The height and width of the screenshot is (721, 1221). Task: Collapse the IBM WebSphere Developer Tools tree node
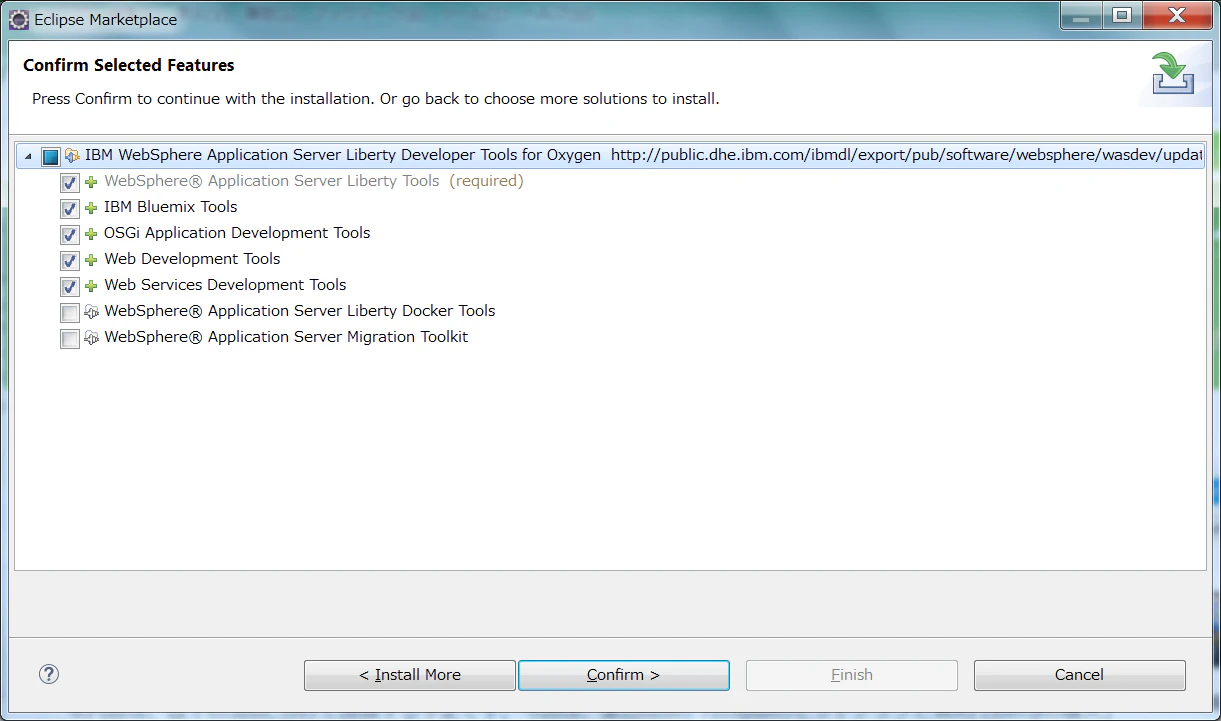pos(27,156)
